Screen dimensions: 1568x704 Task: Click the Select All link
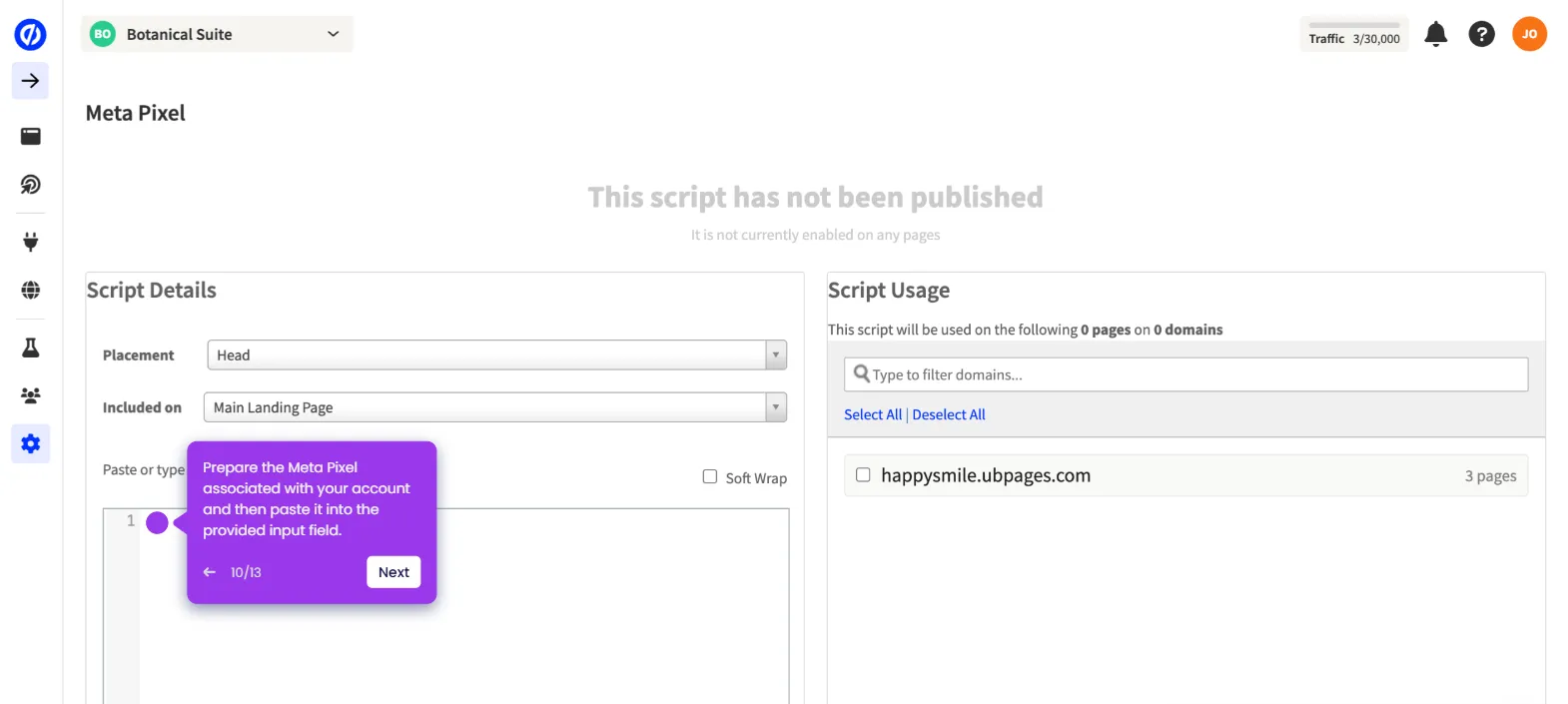click(873, 414)
